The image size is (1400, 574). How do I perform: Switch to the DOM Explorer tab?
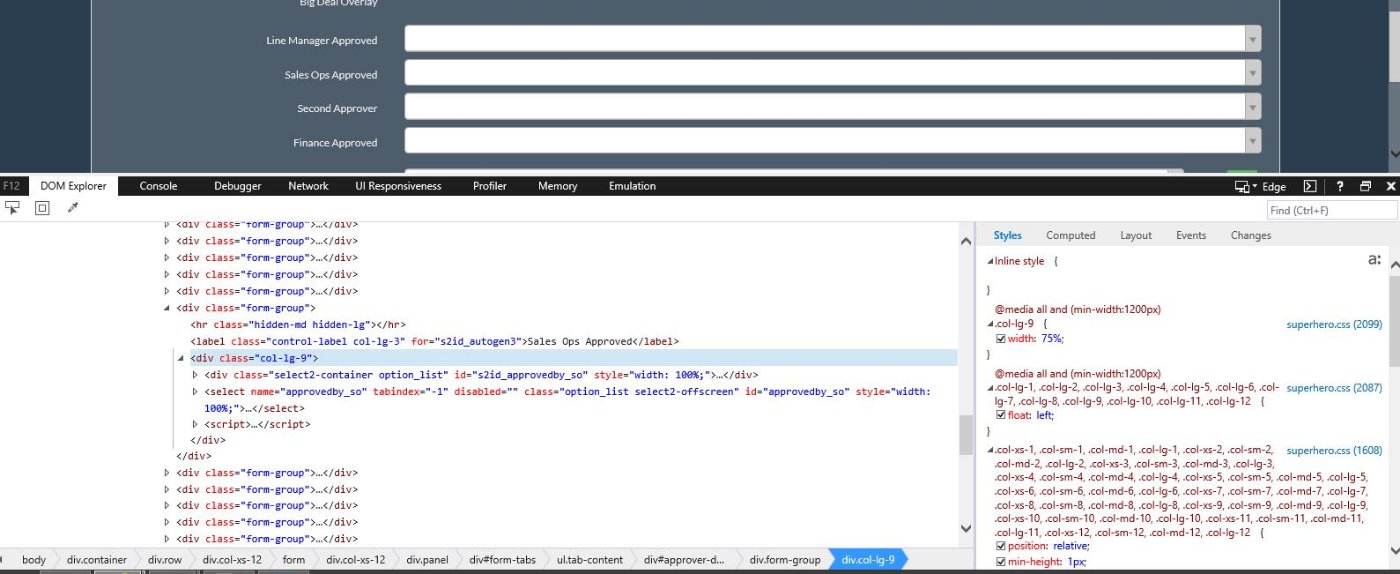coord(73,186)
